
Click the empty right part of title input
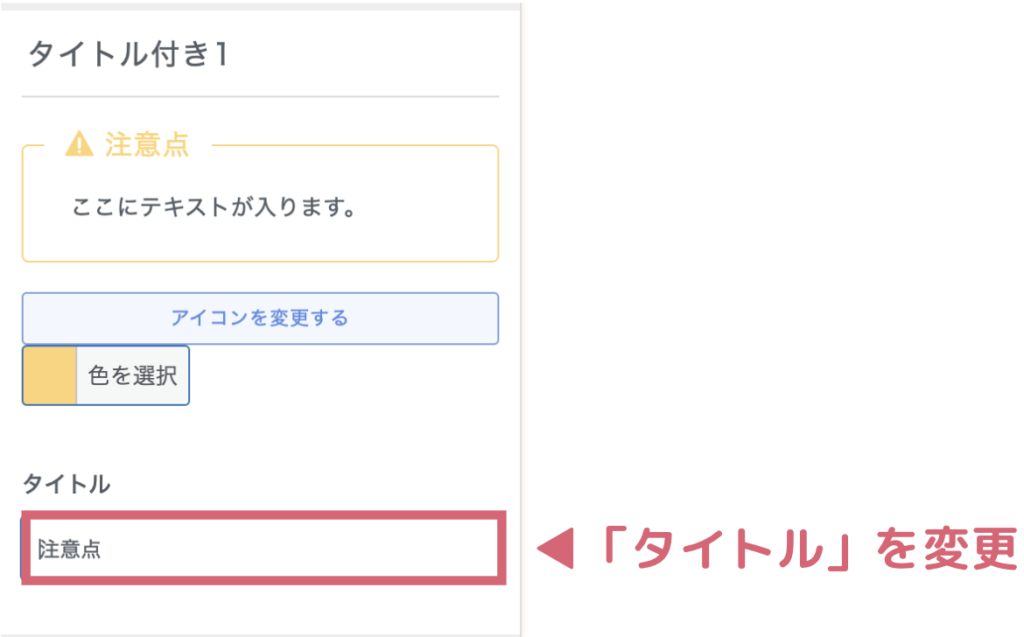327,549
